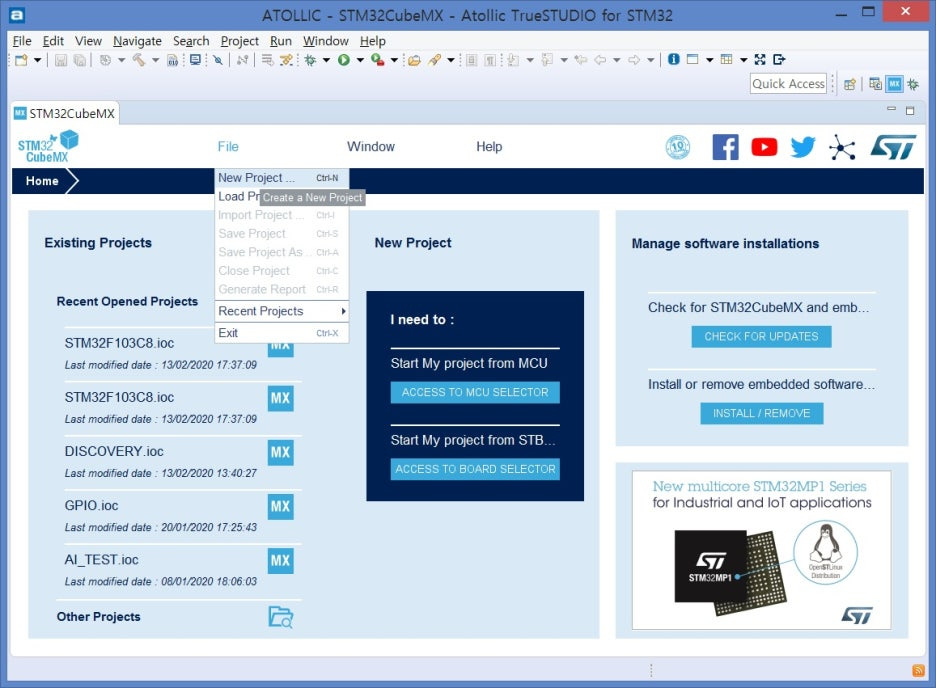This screenshot has height=688, width=936.
Task: Click the Run External Tools icon
Action: (377, 60)
